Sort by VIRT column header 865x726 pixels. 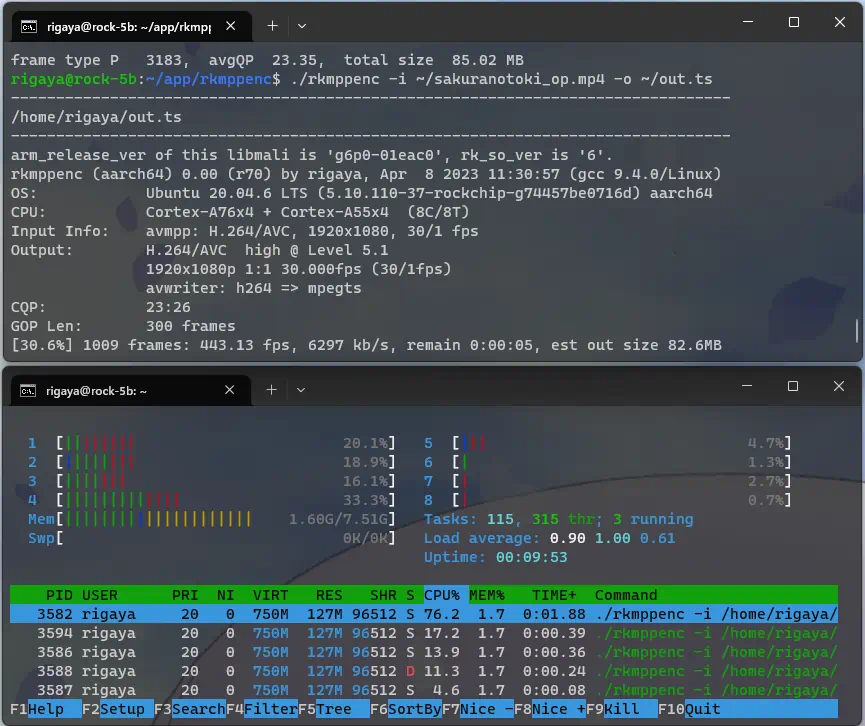point(270,595)
